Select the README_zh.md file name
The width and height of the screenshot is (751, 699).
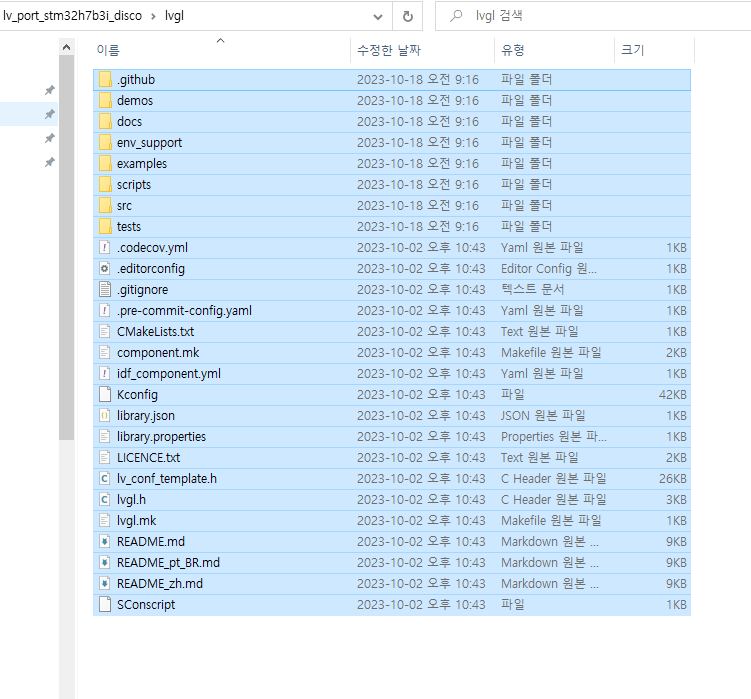click(160, 584)
